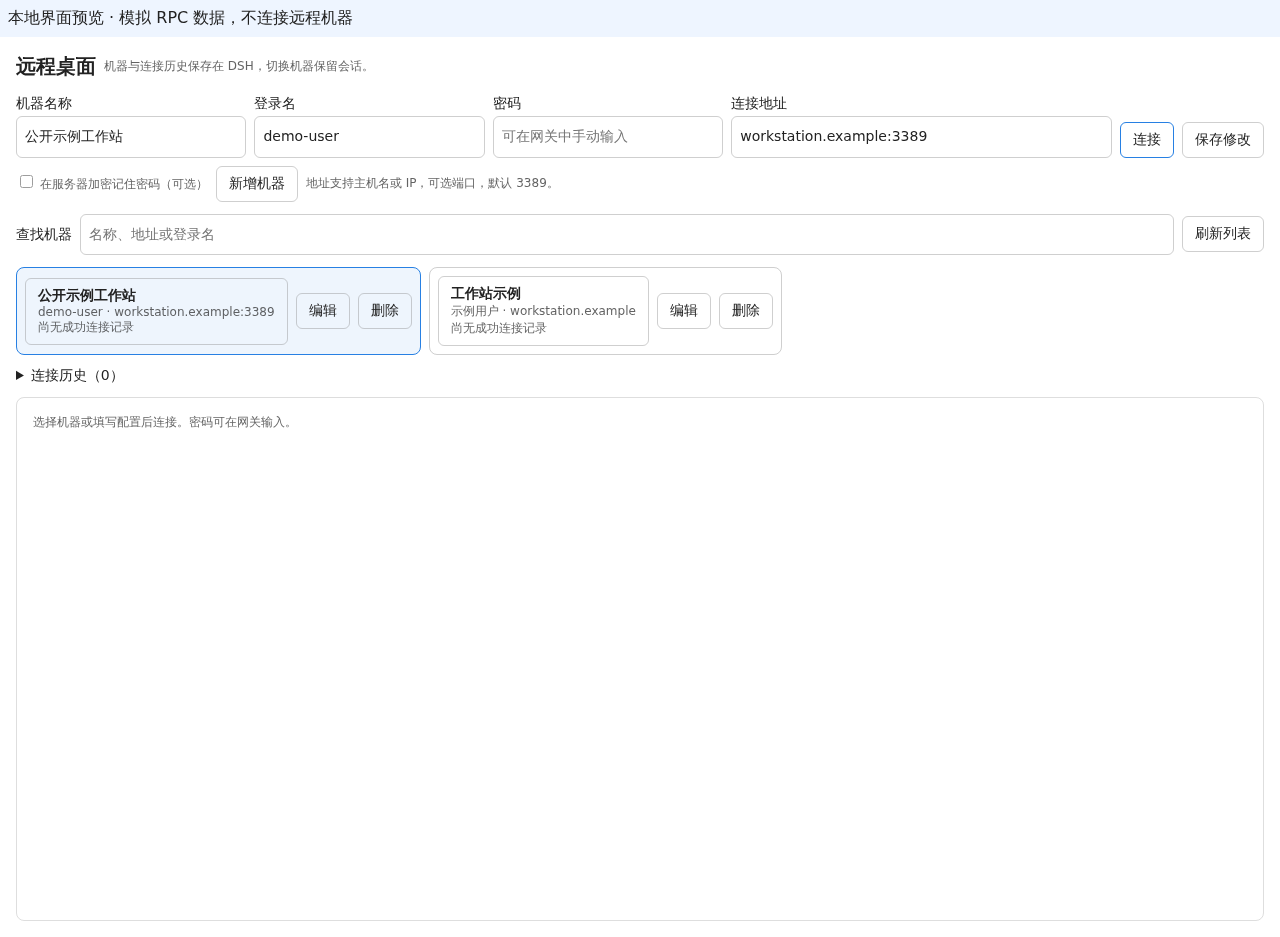The image size is (1280, 937).
Task: Click the 保存修改 button
Action: click(1222, 140)
